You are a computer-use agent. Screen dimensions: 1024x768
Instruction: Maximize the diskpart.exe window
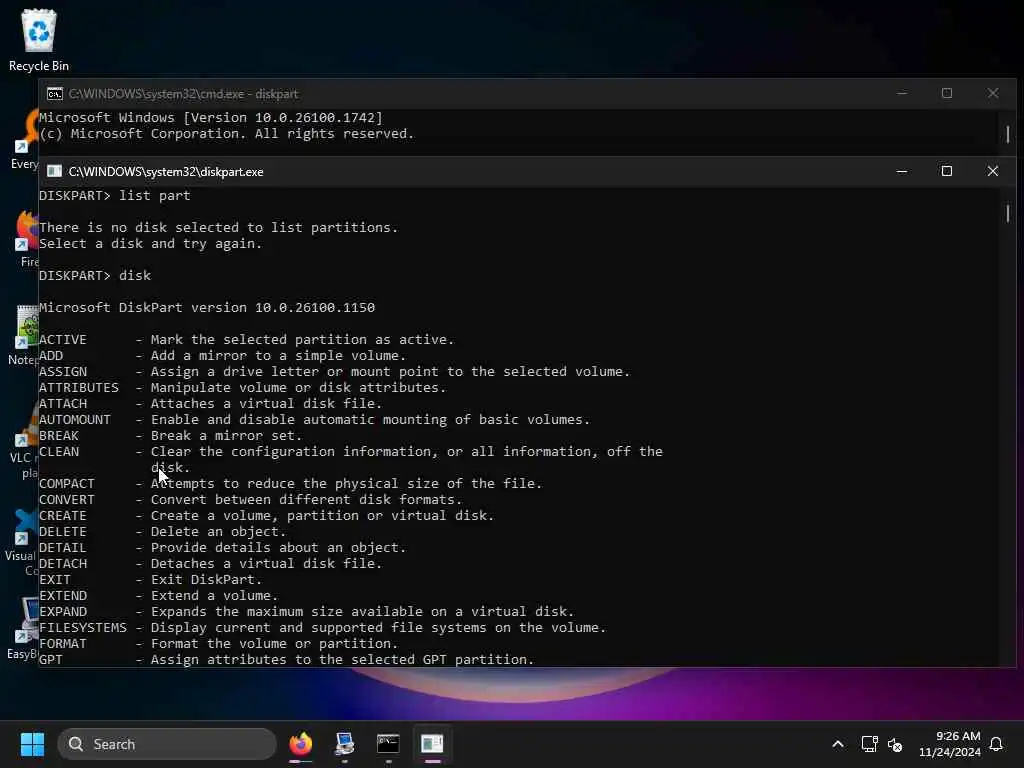click(x=946, y=171)
